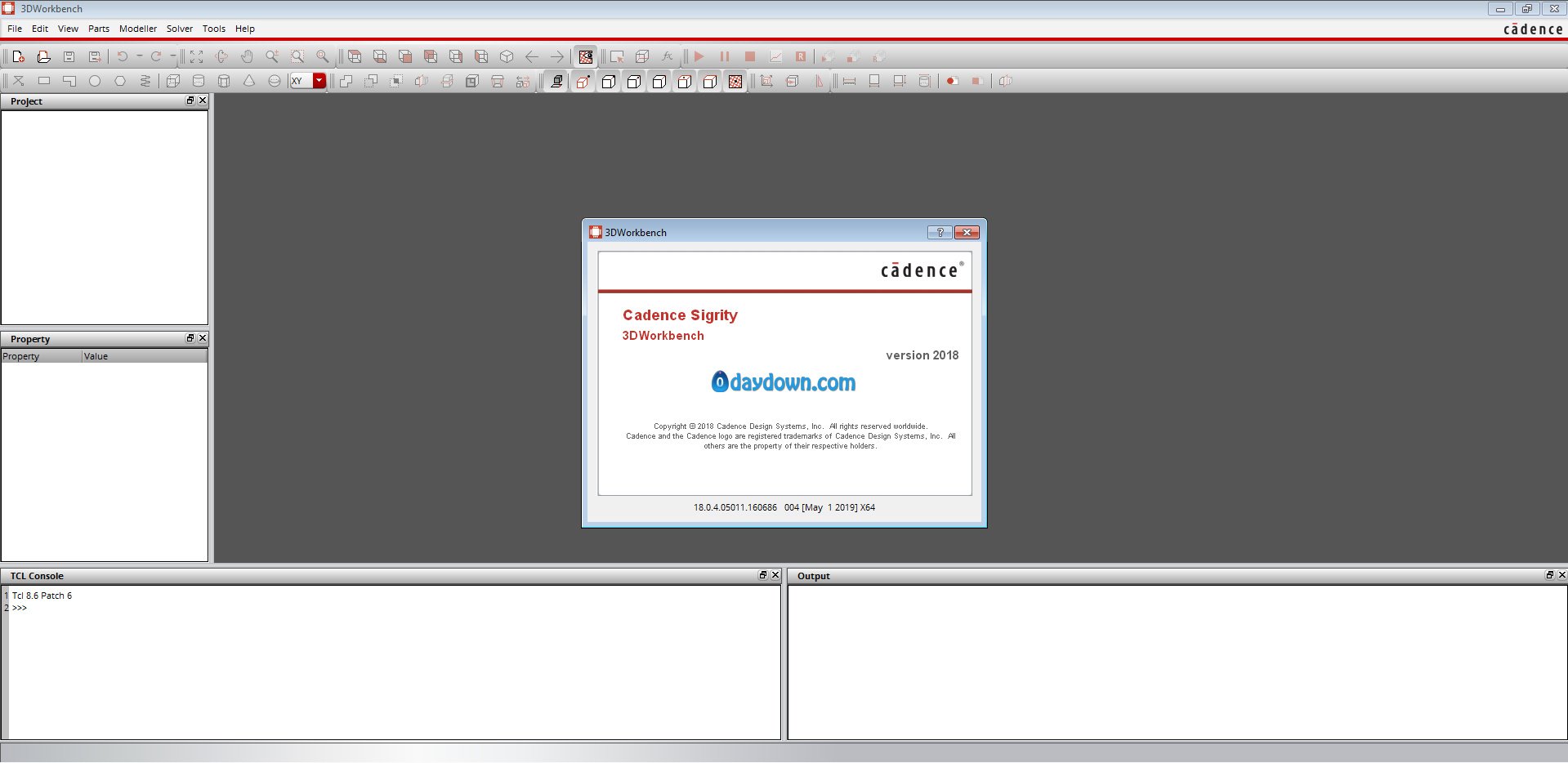Click inside the TCL Console input area
This screenshot has height=763, width=1568.
click(x=392, y=662)
